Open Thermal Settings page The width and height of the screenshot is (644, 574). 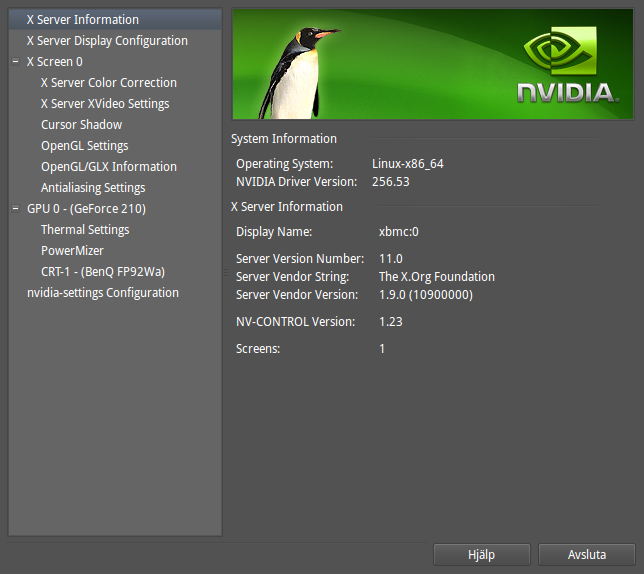click(85, 230)
